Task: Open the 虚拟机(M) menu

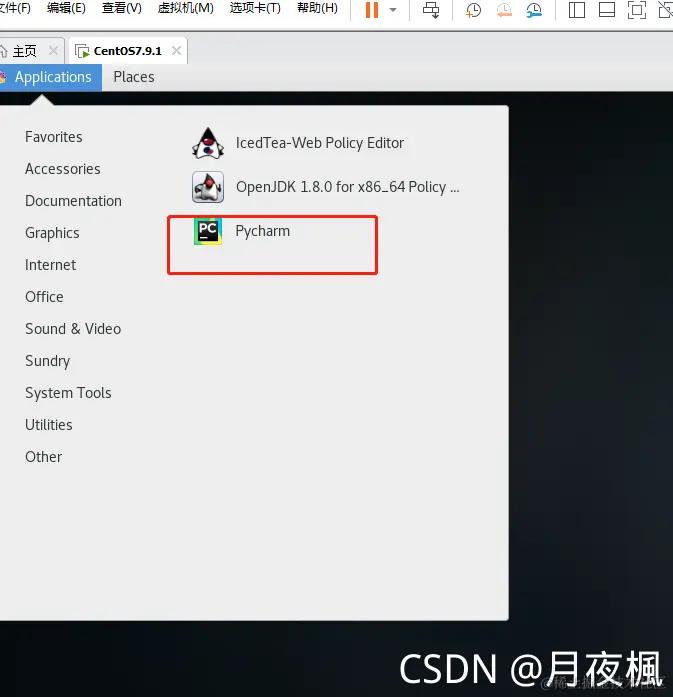Action: tap(185, 8)
